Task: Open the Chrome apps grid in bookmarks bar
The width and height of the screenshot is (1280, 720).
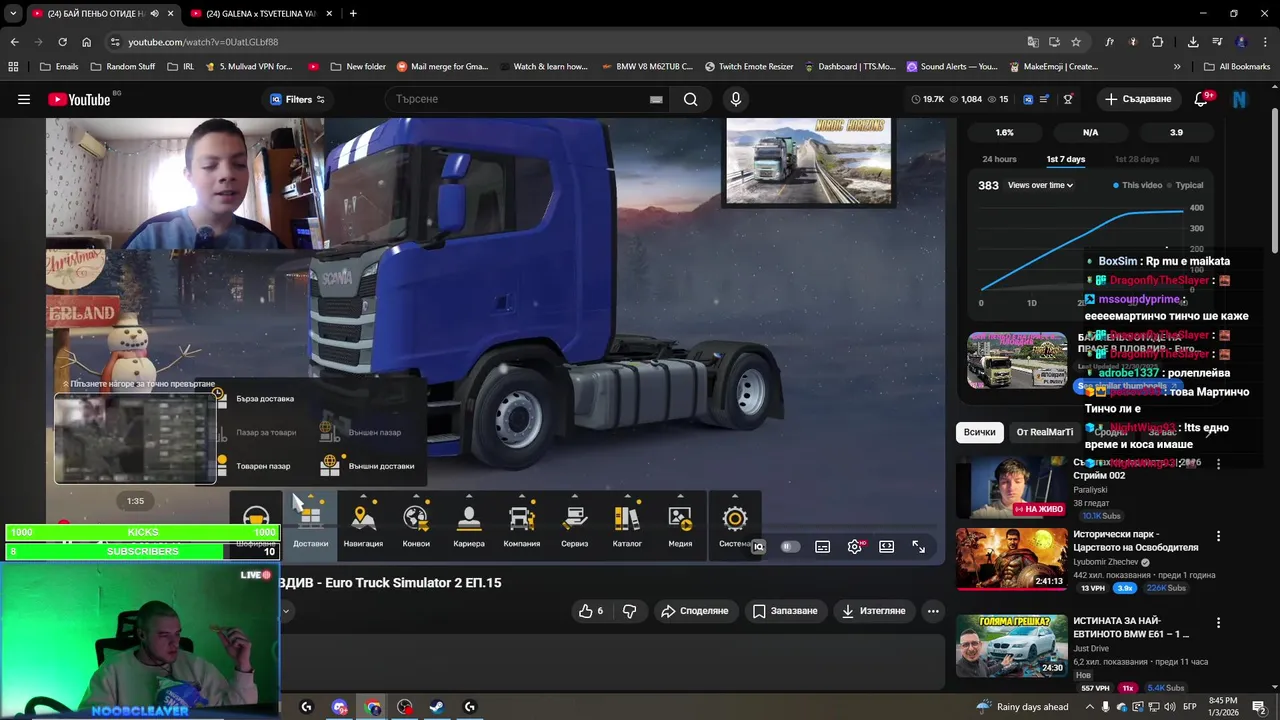Action: (x=13, y=67)
